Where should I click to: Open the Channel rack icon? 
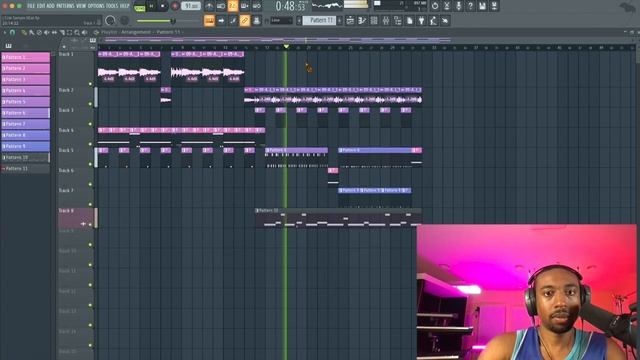click(x=374, y=20)
